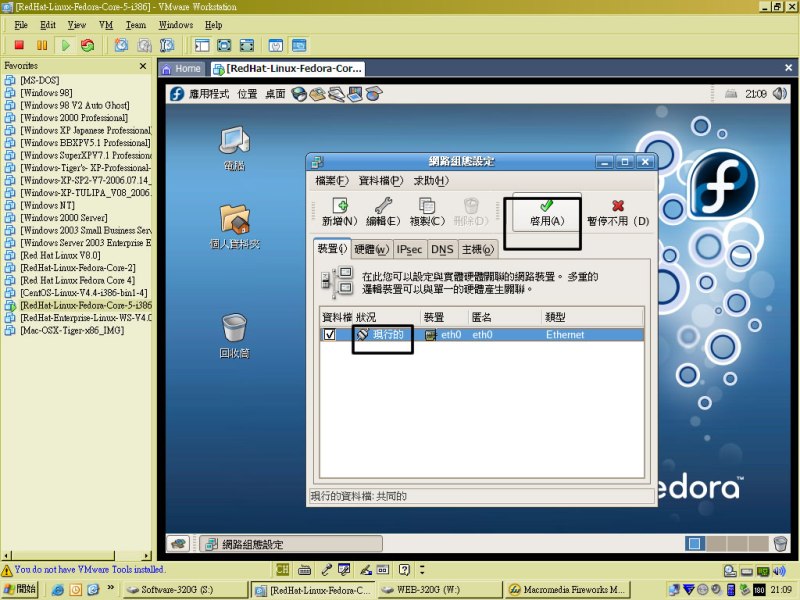Image resolution: width=800 pixels, height=600 pixels.
Task: Click the 啟用(A) activate button
Action: (546, 213)
